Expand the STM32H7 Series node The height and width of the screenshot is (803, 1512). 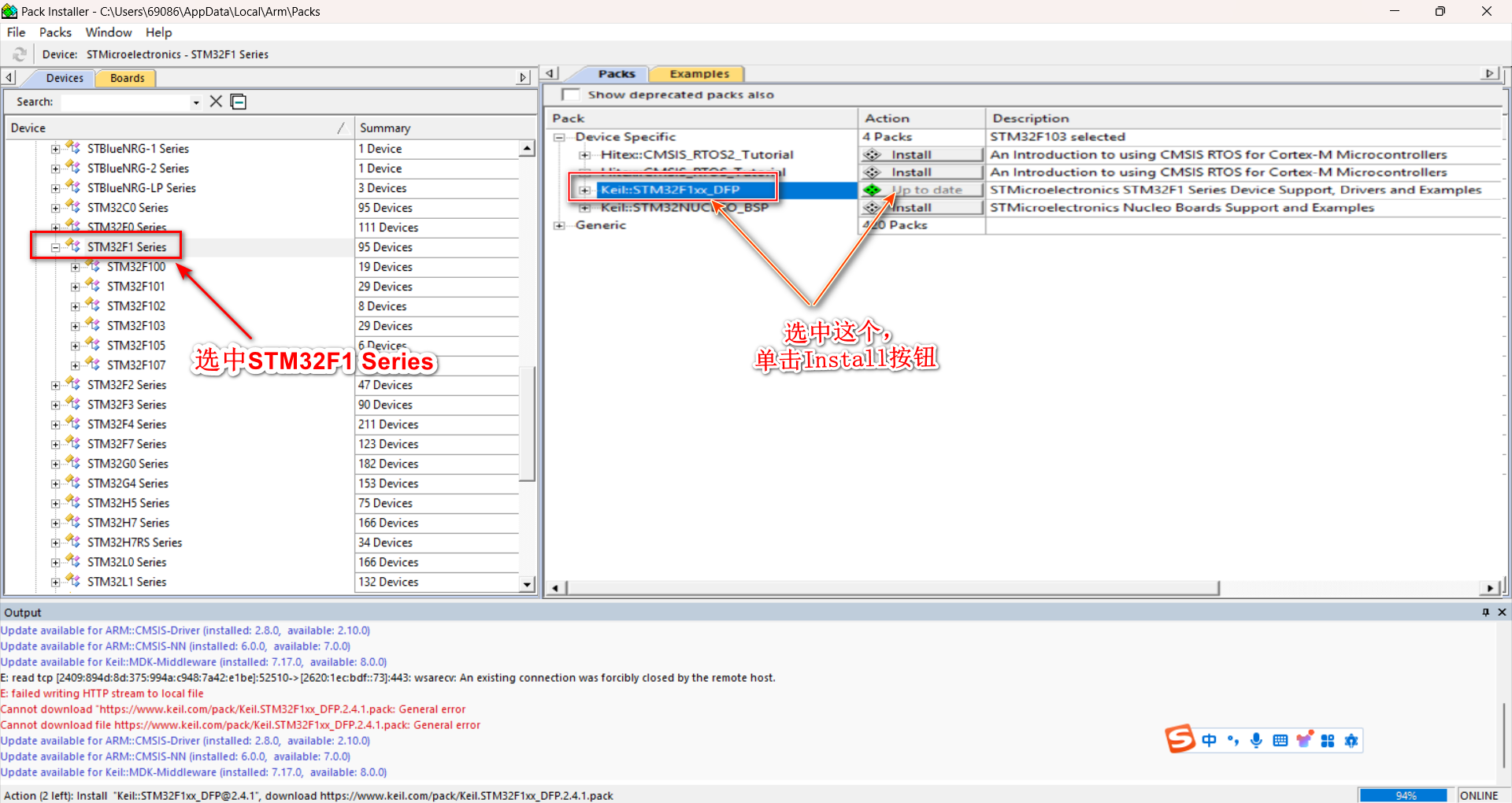click(55, 523)
